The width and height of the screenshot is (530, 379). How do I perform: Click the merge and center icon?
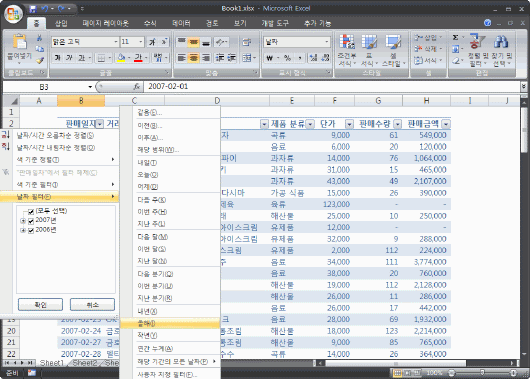pos(247,58)
